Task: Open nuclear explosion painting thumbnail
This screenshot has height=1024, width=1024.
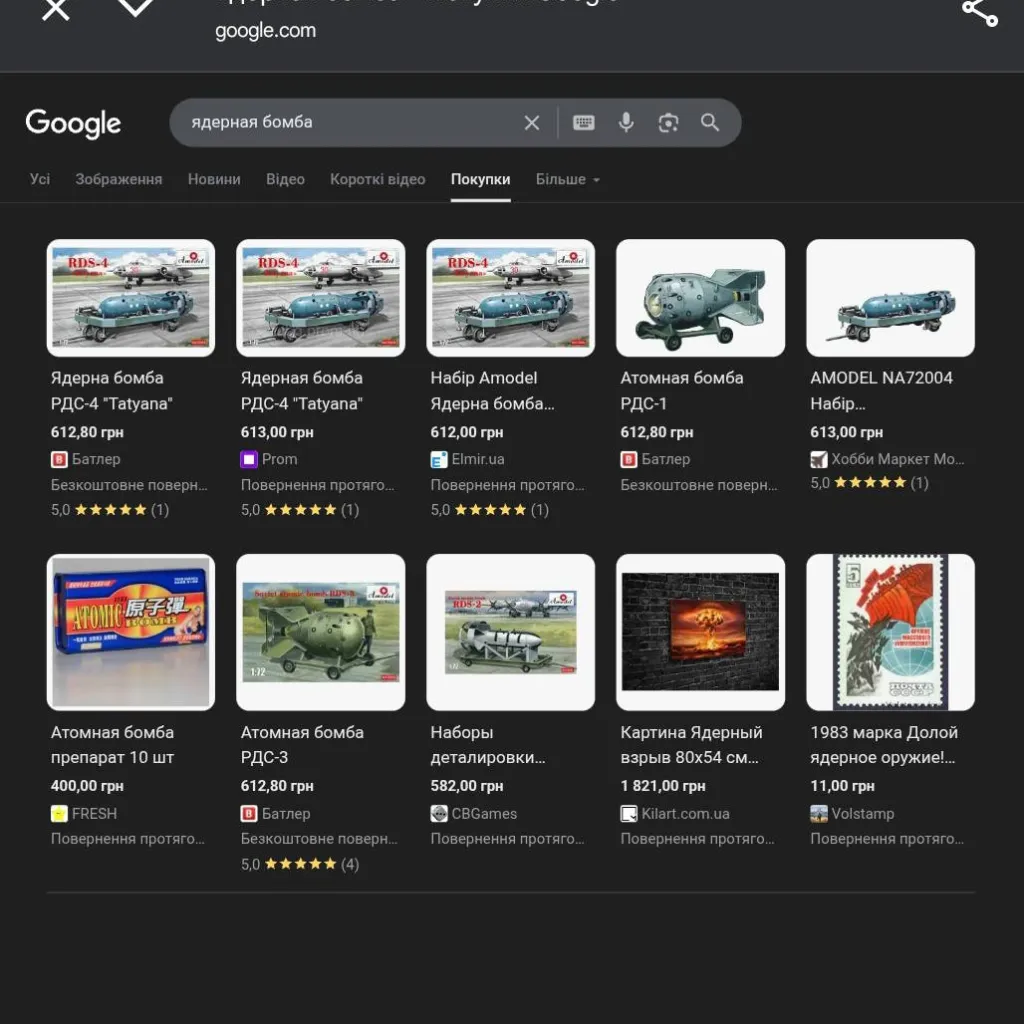Action: click(x=700, y=632)
